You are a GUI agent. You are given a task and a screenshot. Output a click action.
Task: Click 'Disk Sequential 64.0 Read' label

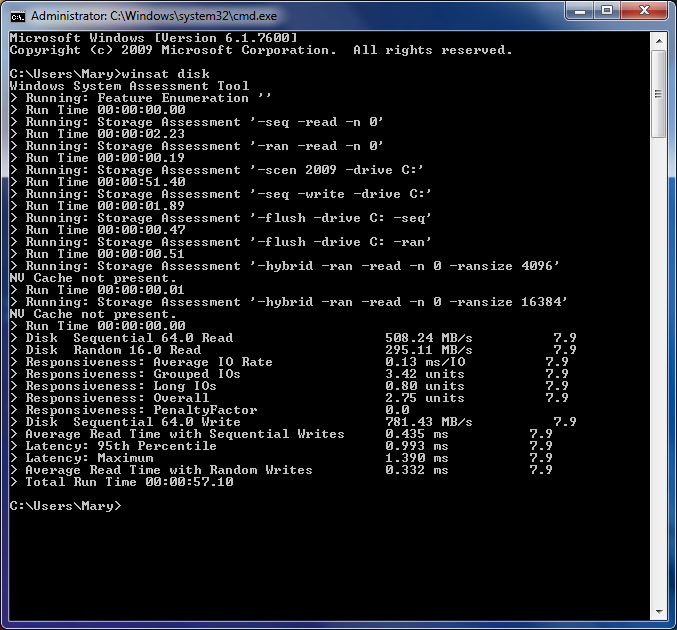coord(129,338)
